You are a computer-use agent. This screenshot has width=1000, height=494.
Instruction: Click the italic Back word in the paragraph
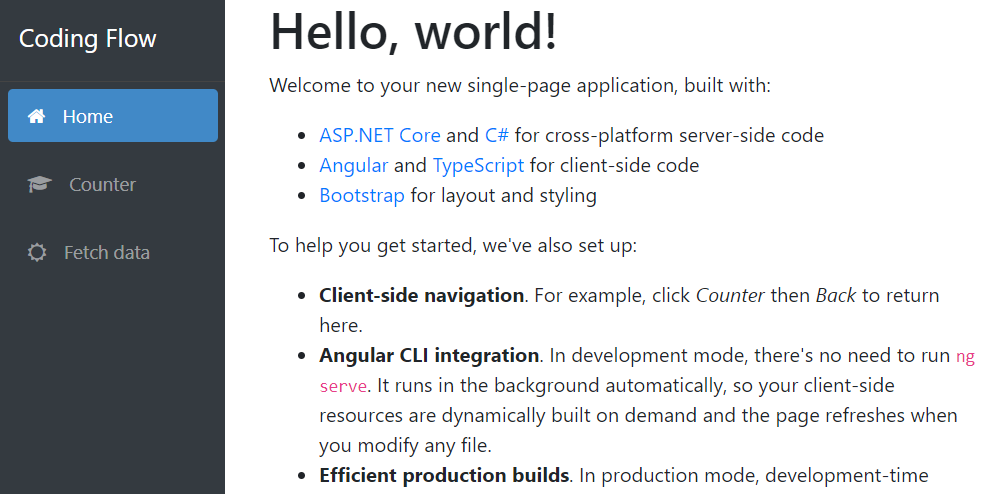(836, 295)
